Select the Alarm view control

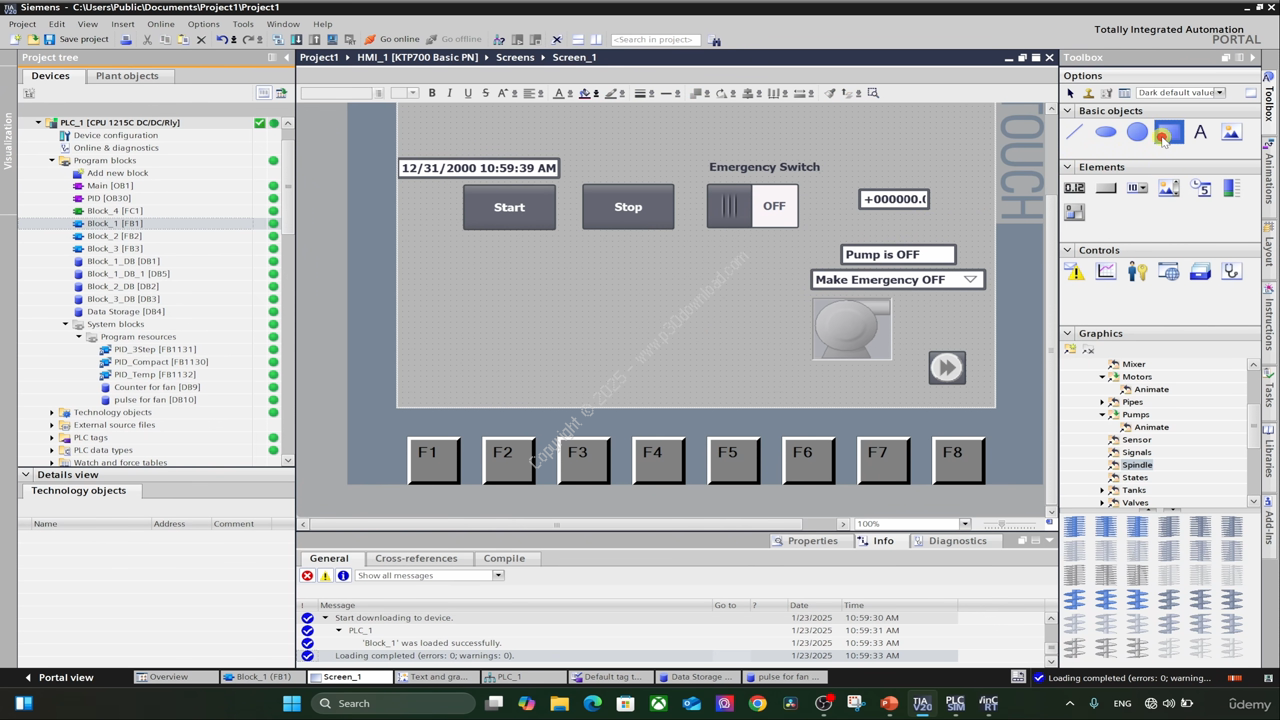coord(1074,271)
